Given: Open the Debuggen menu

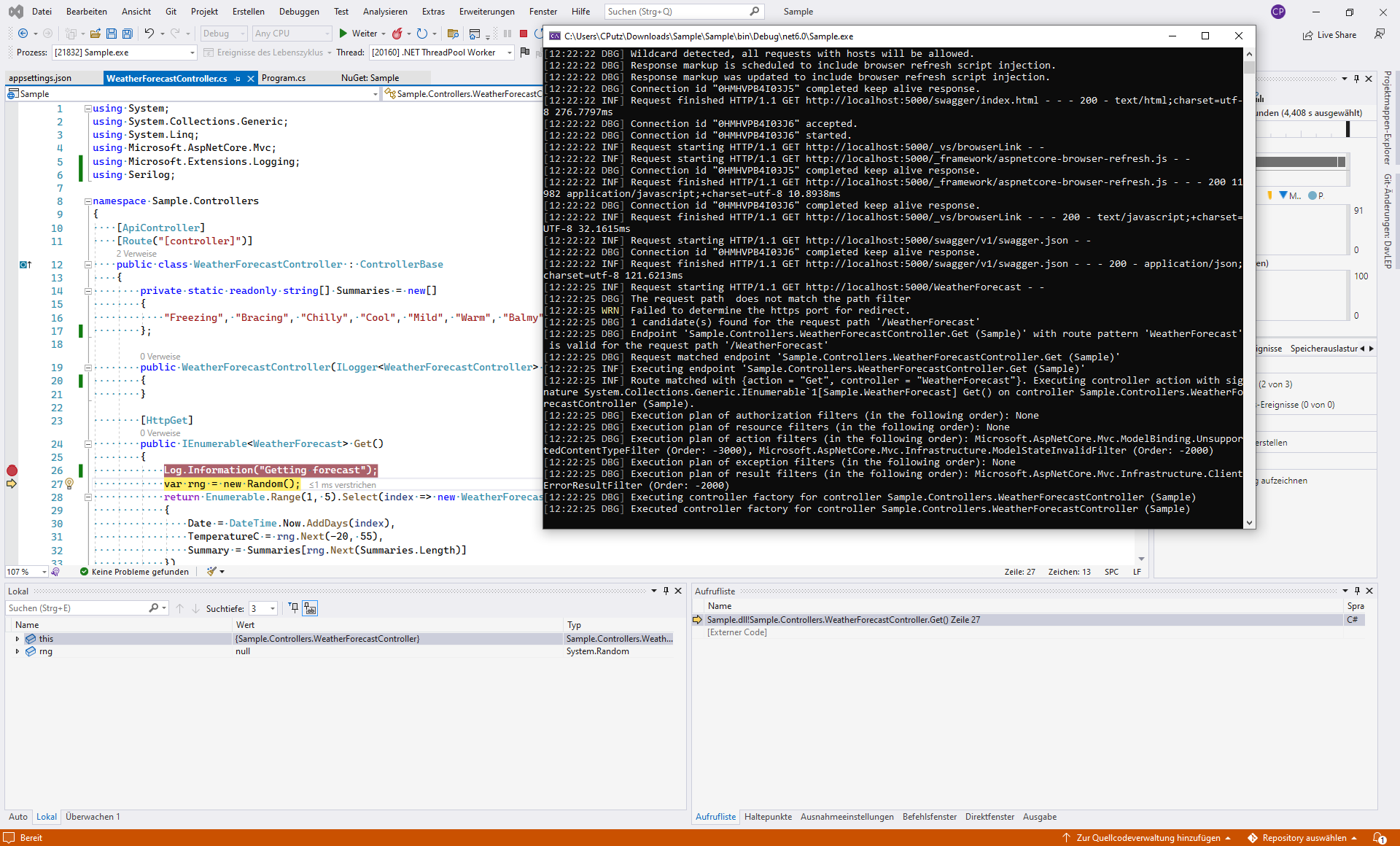Looking at the screenshot, I should pos(298,11).
